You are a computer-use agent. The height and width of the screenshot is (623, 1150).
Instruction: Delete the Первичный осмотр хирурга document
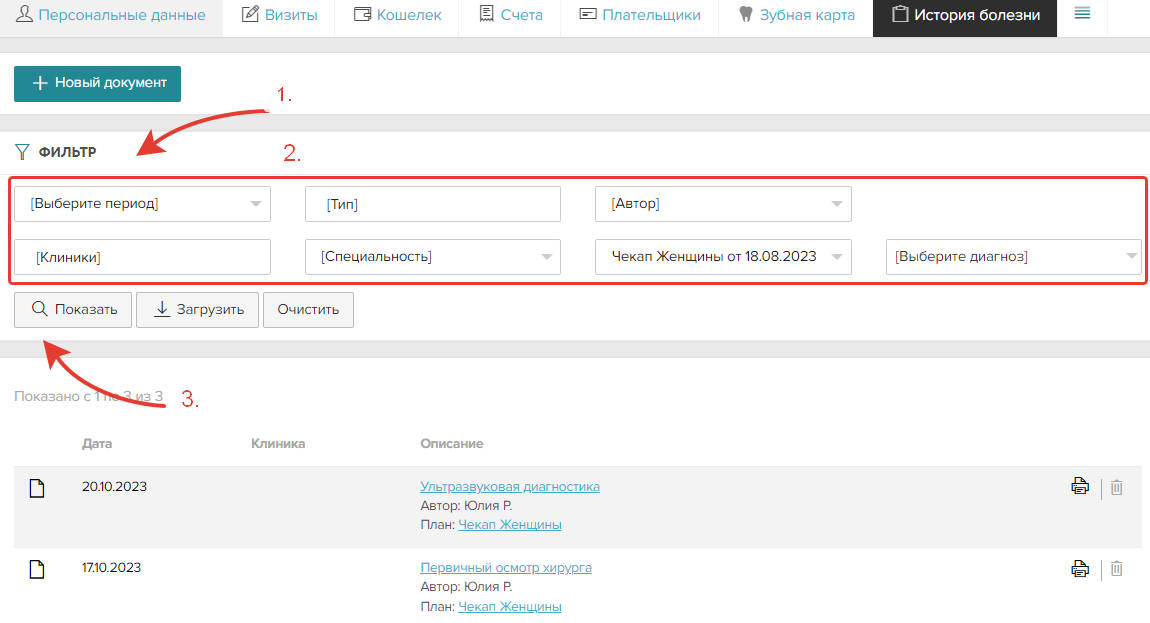[1116, 569]
